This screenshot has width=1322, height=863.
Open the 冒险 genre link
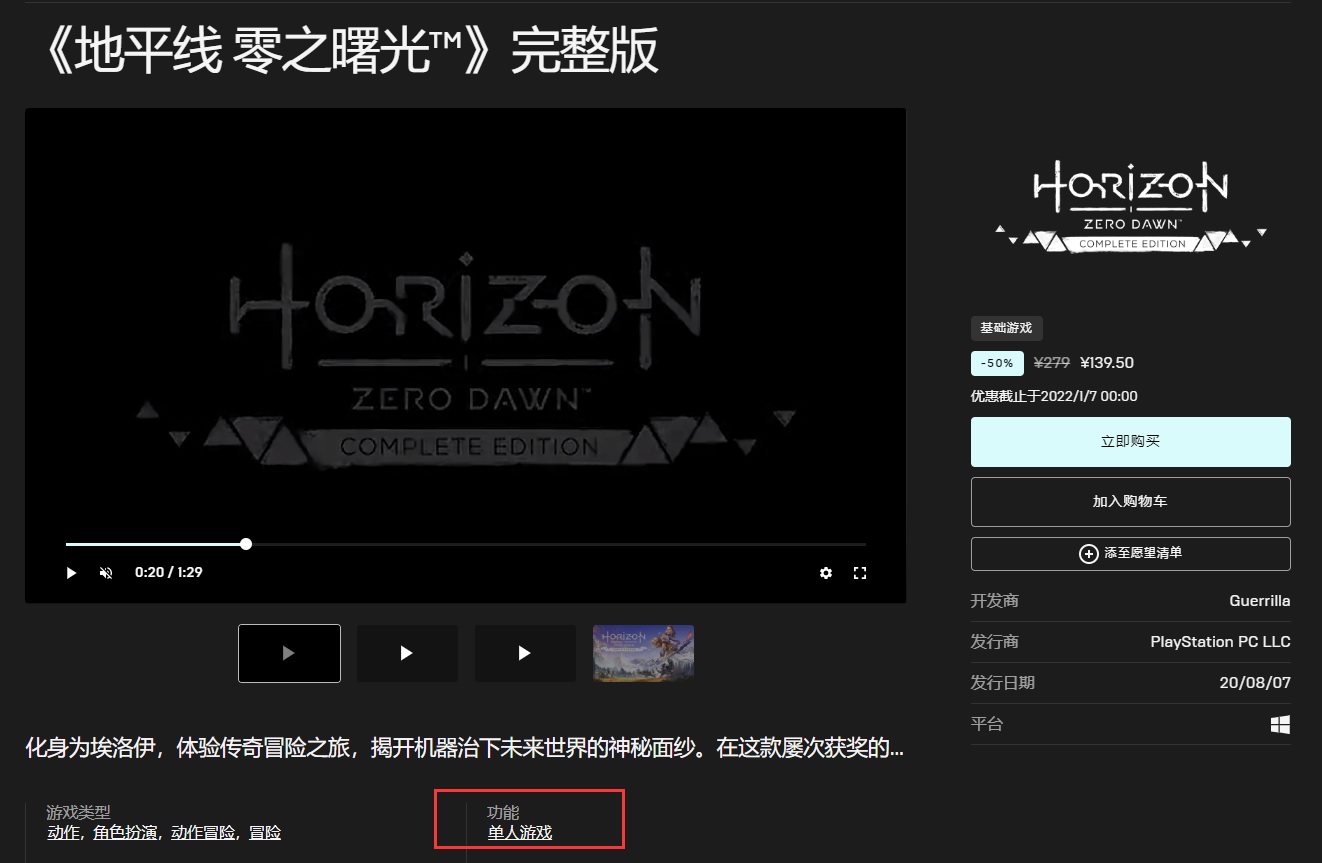(x=265, y=832)
